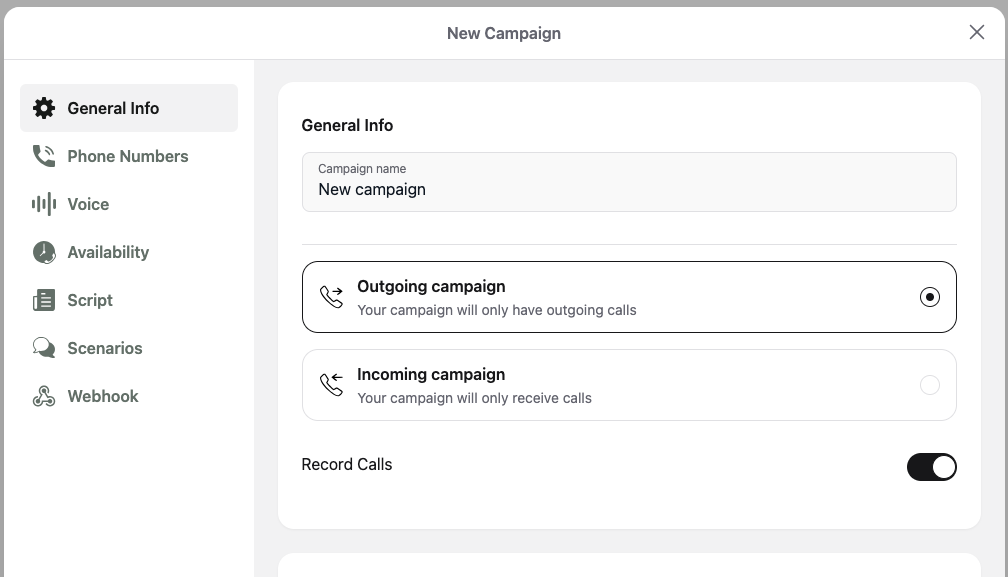
Task: Switch to the Voice section
Action: tap(88, 204)
